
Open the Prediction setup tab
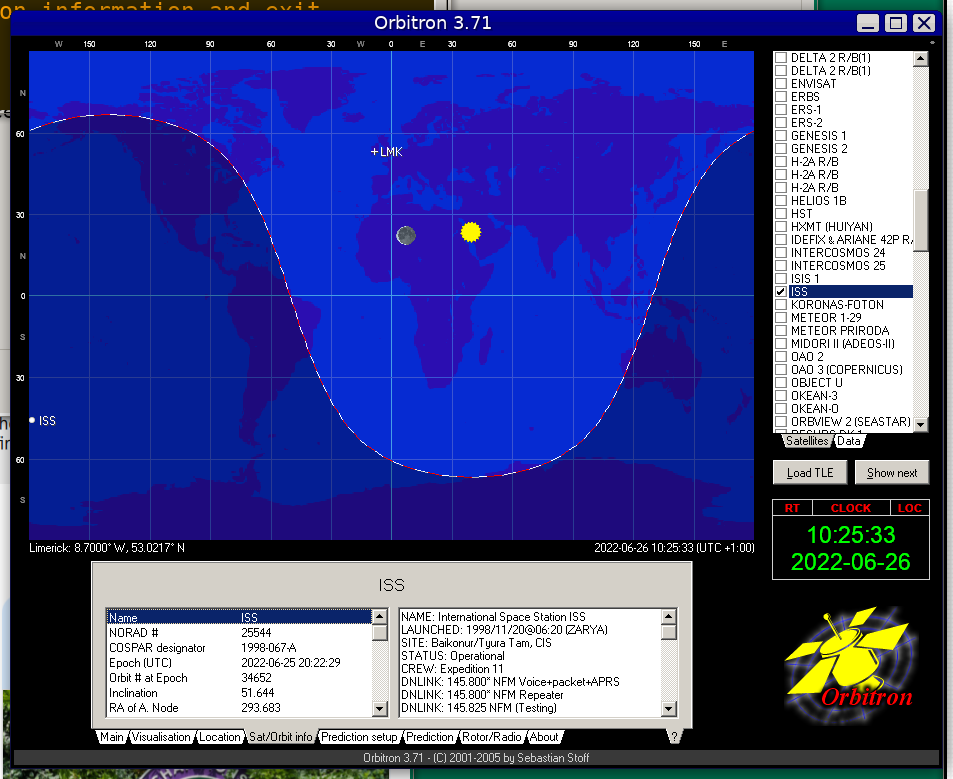click(359, 737)
